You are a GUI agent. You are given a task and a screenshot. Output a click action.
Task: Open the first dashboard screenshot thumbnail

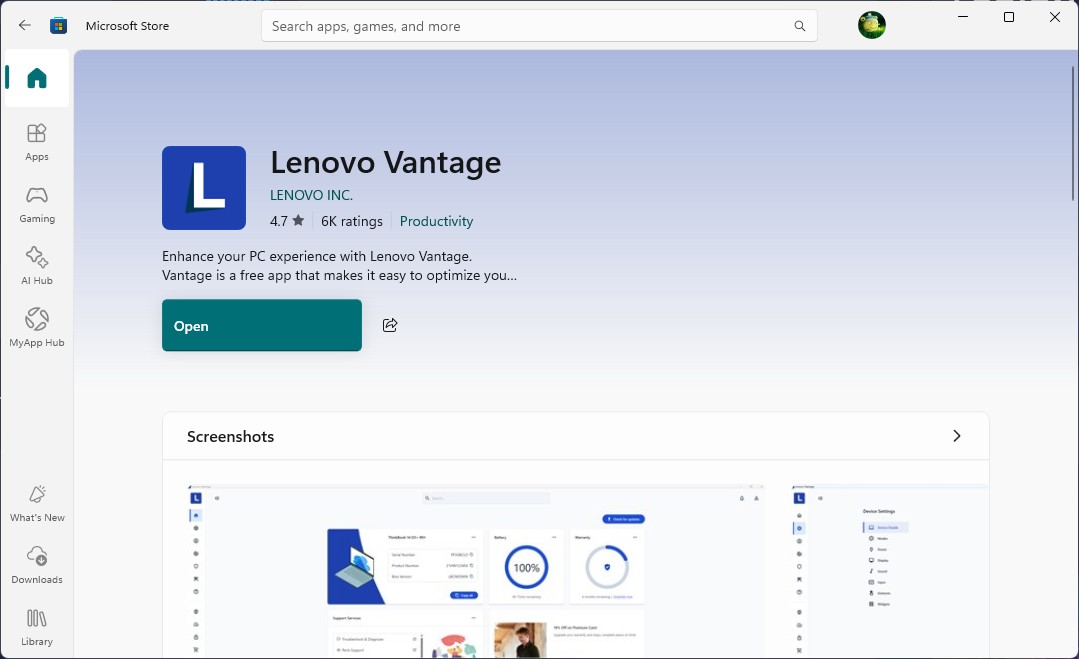[476, 571]
